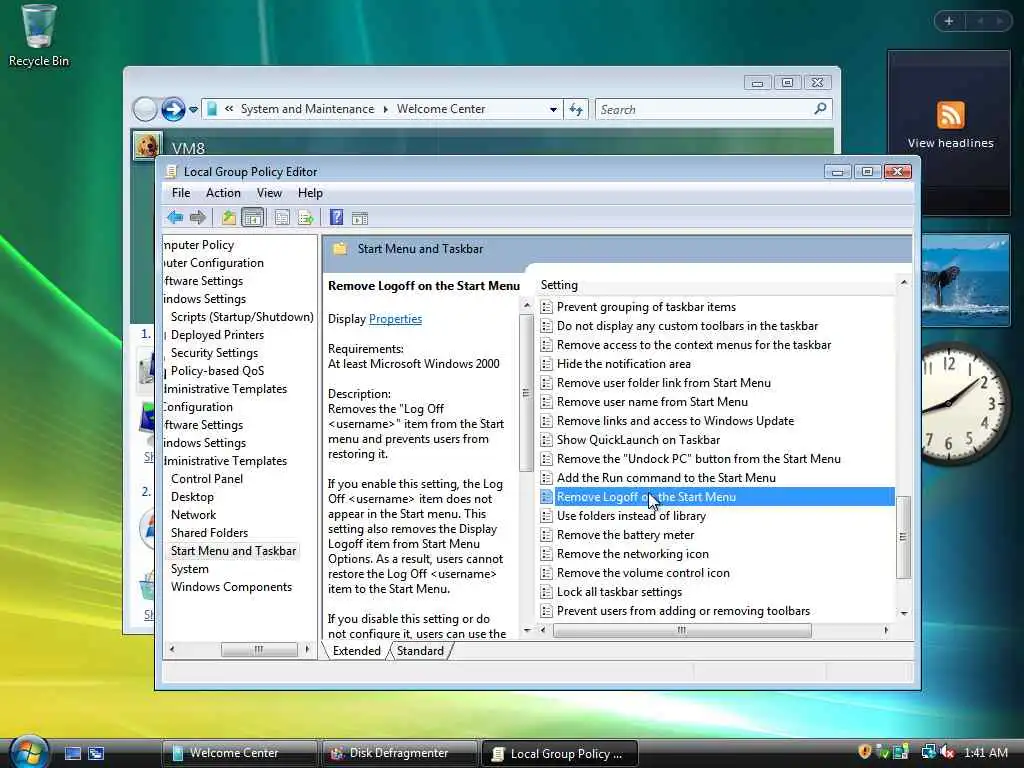
Task: Click the View headlines RSS gadget
Action: 950,125
